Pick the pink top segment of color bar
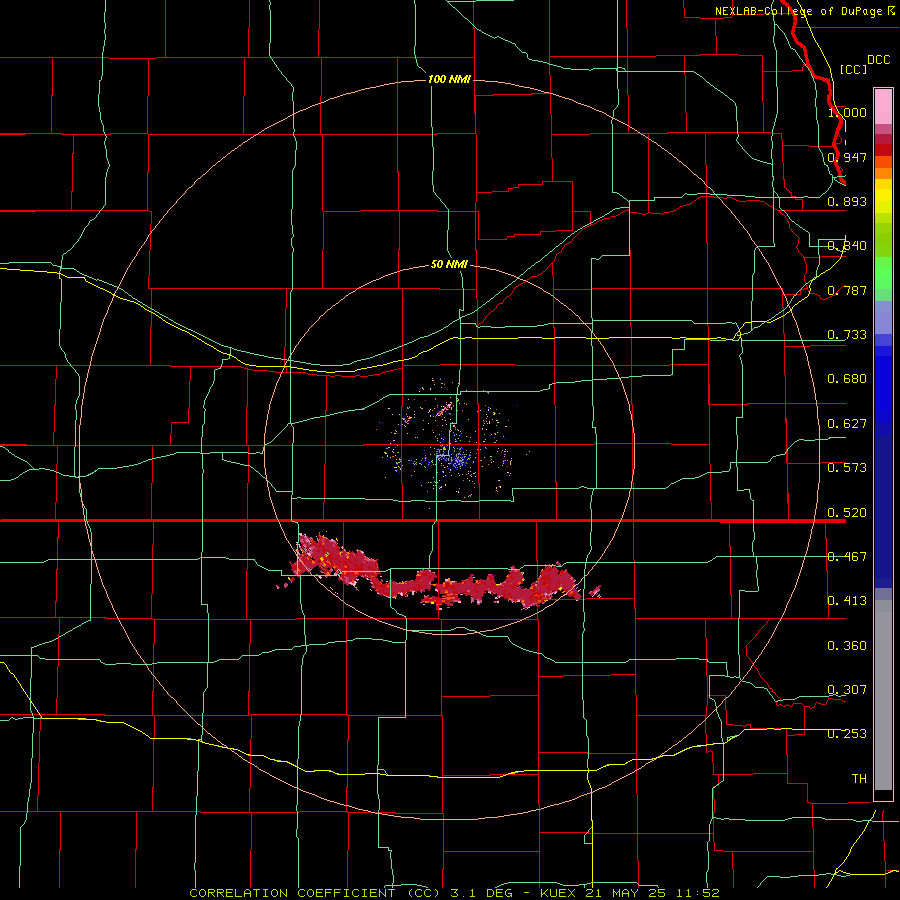The width and height of the screenshot is (900, 900). point(883,106)
